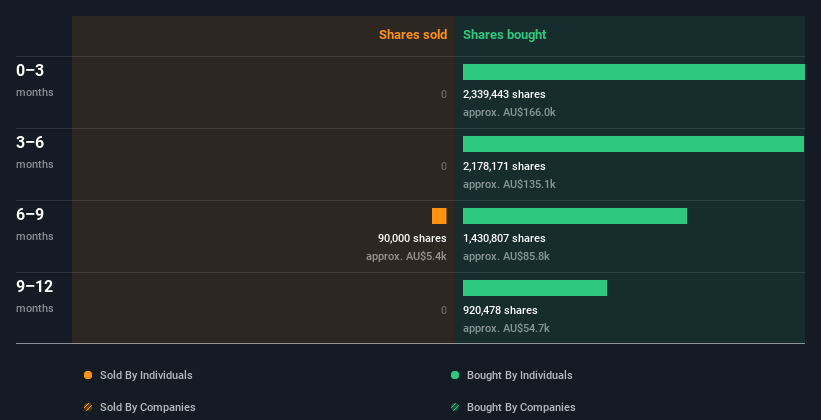Click the 2,178,171 shares value

[x=504, y=166]
